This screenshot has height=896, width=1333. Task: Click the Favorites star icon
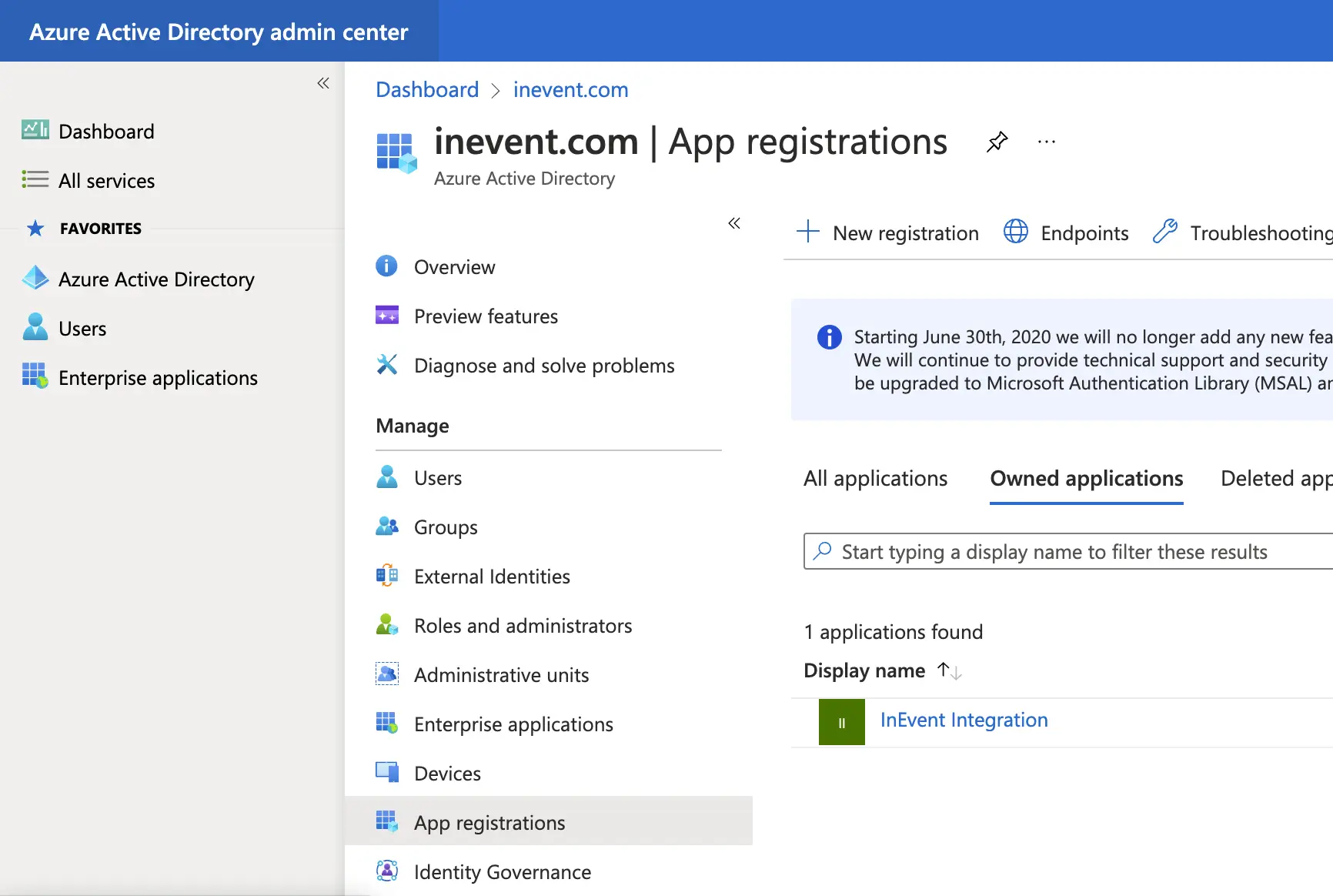[x=35, y=229]
